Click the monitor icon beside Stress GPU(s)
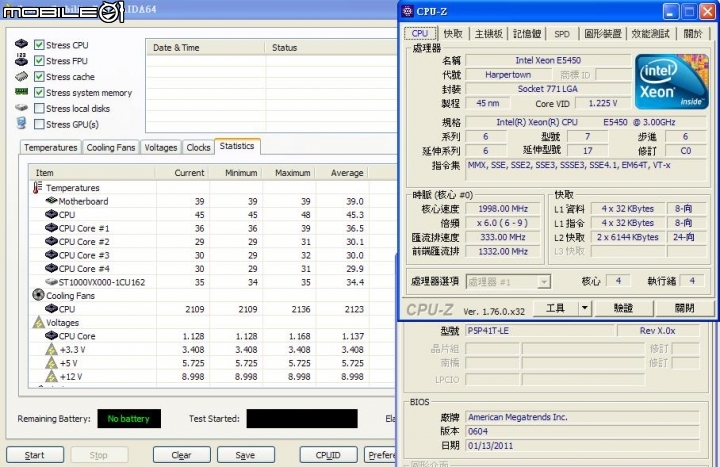The height and width of the screenshot is (467, 720). pyautogui.click(x=21, y=123)
